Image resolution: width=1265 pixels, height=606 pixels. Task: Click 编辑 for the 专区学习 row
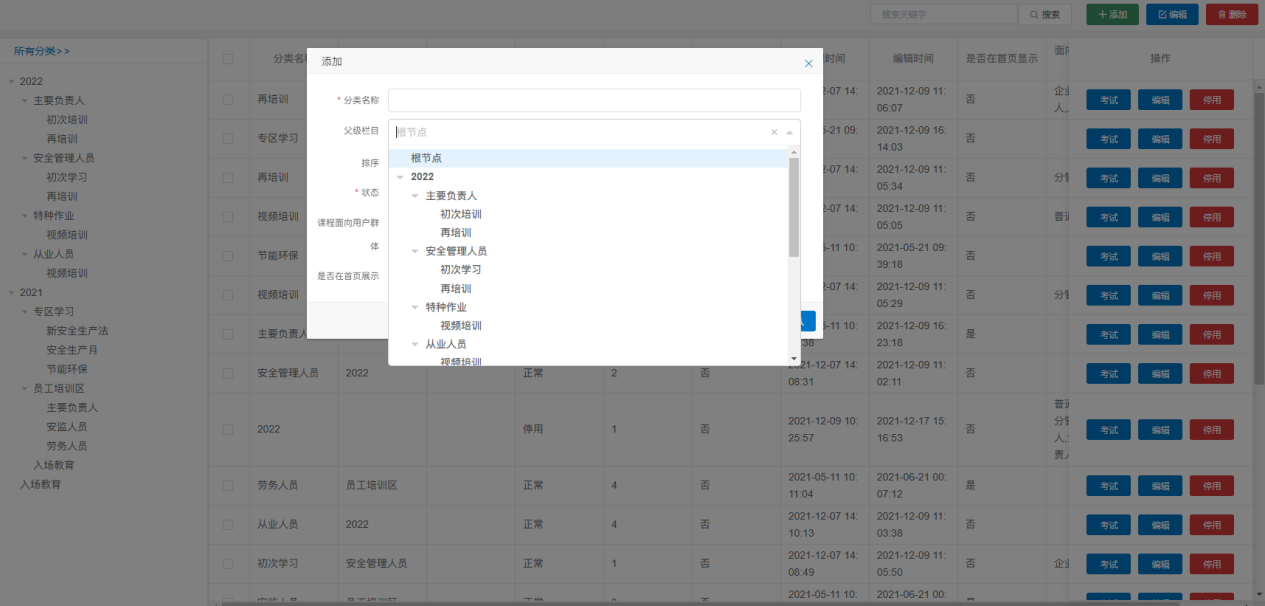pos(1160,139)
